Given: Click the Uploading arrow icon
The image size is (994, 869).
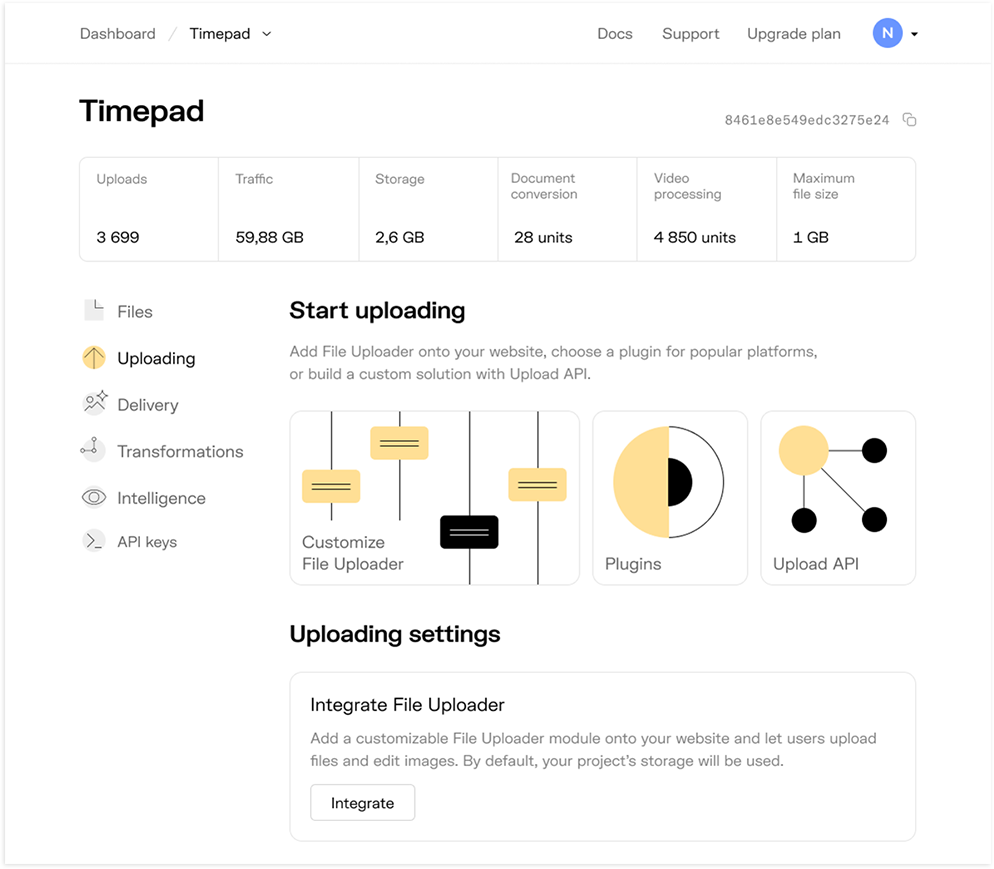Looking at the screenshot, I should (94, 358).
